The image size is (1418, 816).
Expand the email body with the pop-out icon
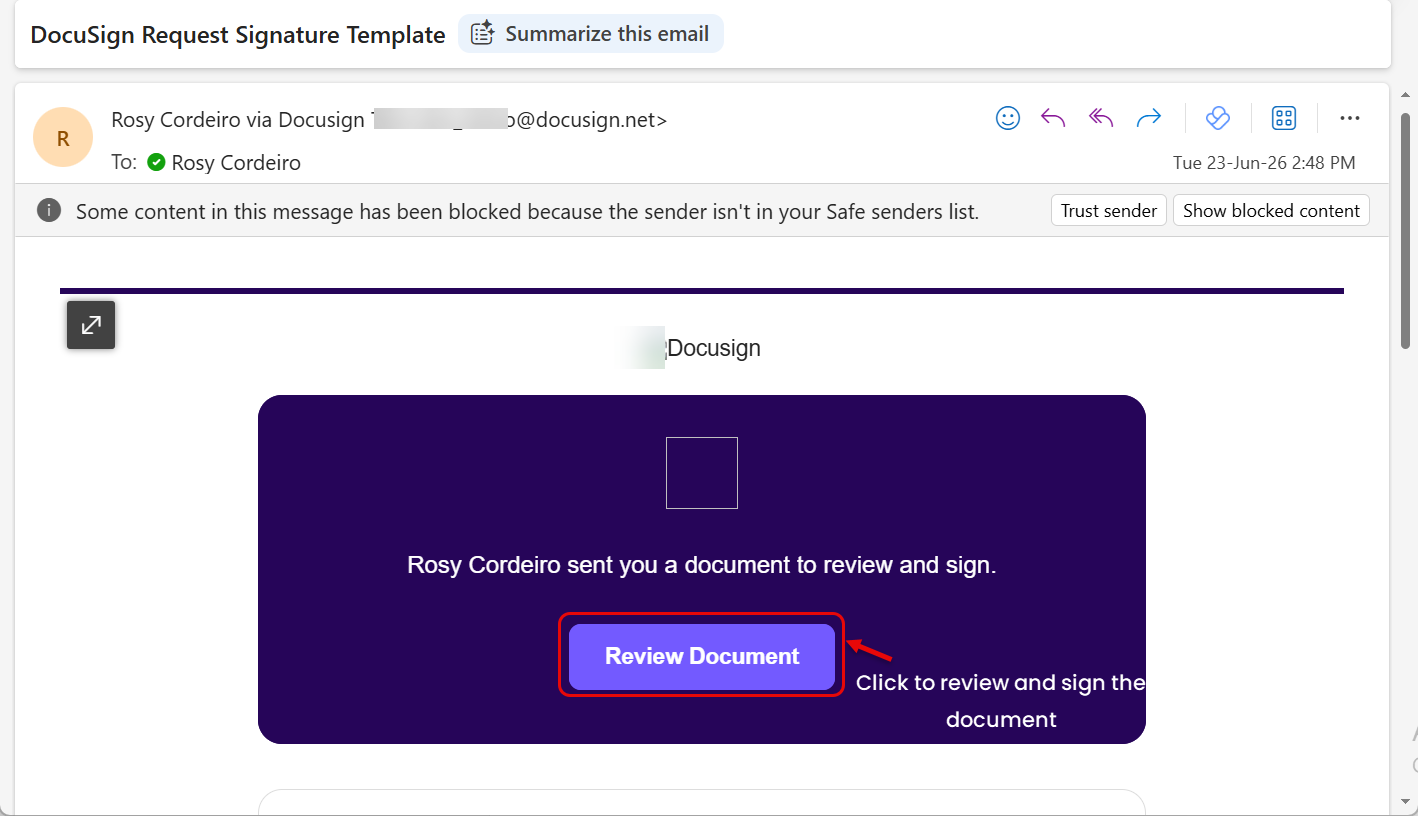coord(91,325)
